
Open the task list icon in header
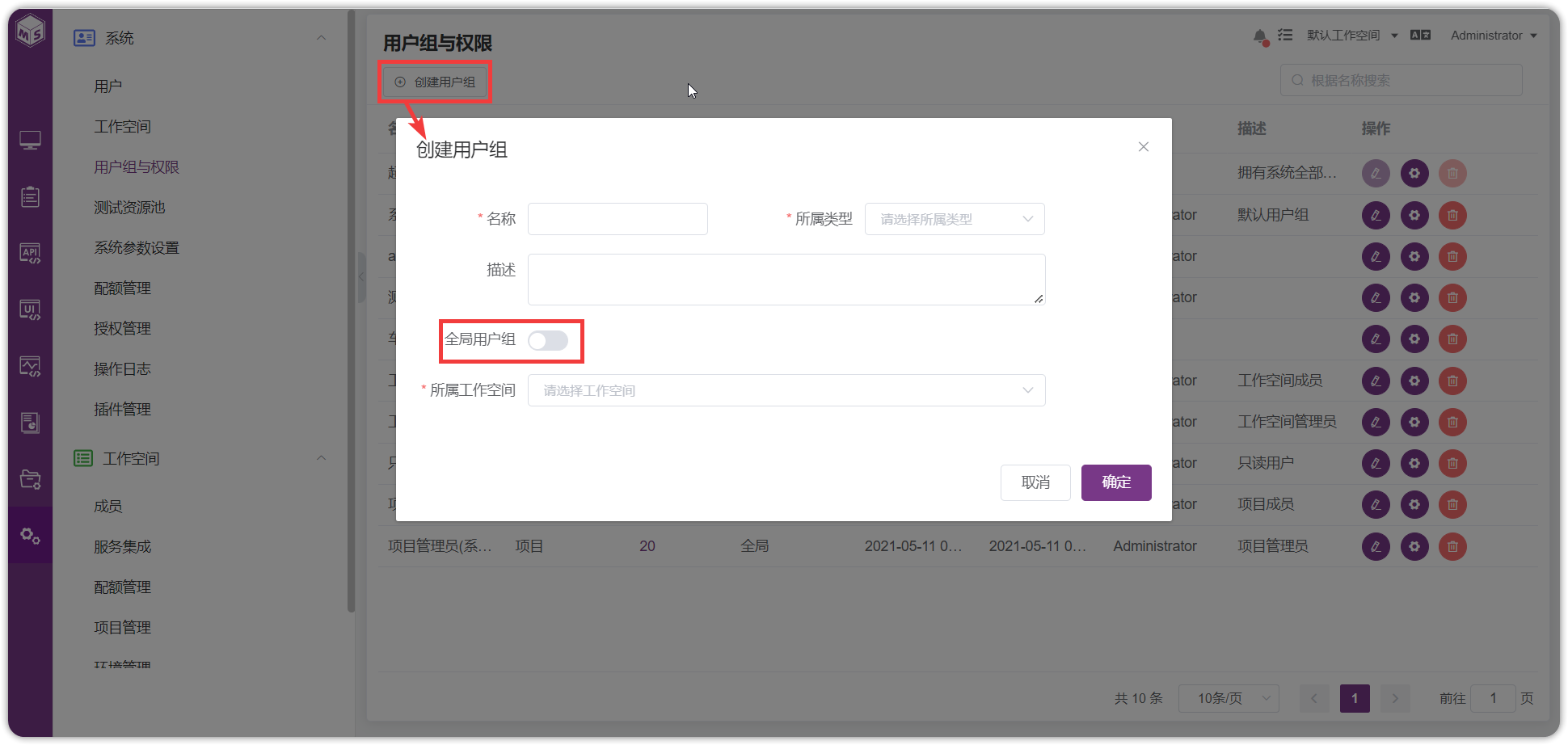point(1285,36)
